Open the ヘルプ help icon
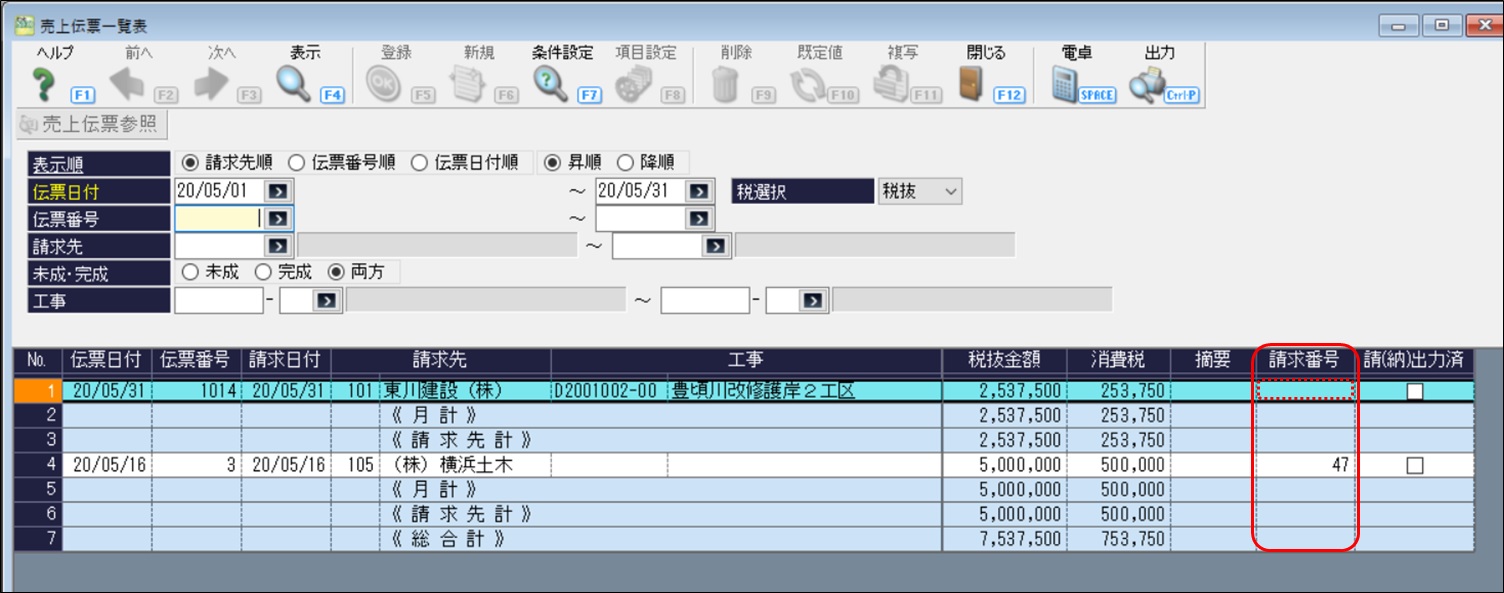 [42, 85]
